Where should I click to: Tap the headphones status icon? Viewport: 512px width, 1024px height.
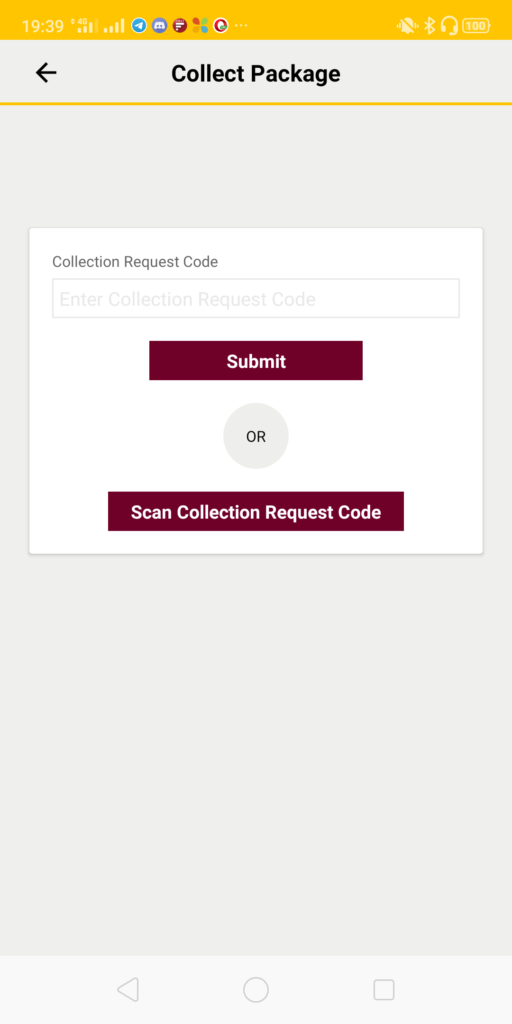click(449, 26)
